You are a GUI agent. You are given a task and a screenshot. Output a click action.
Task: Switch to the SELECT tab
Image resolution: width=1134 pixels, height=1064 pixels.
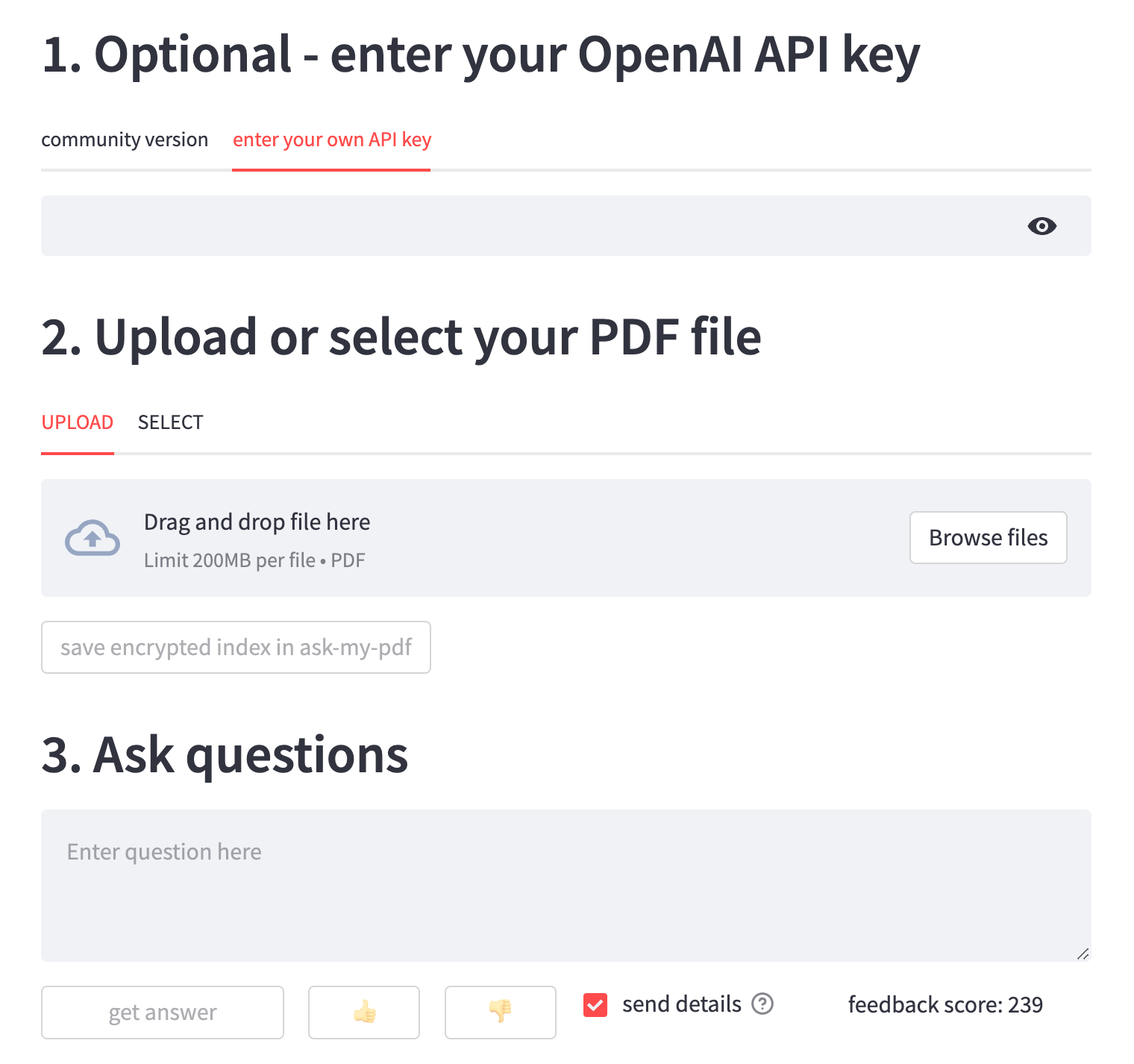(170, 422)
